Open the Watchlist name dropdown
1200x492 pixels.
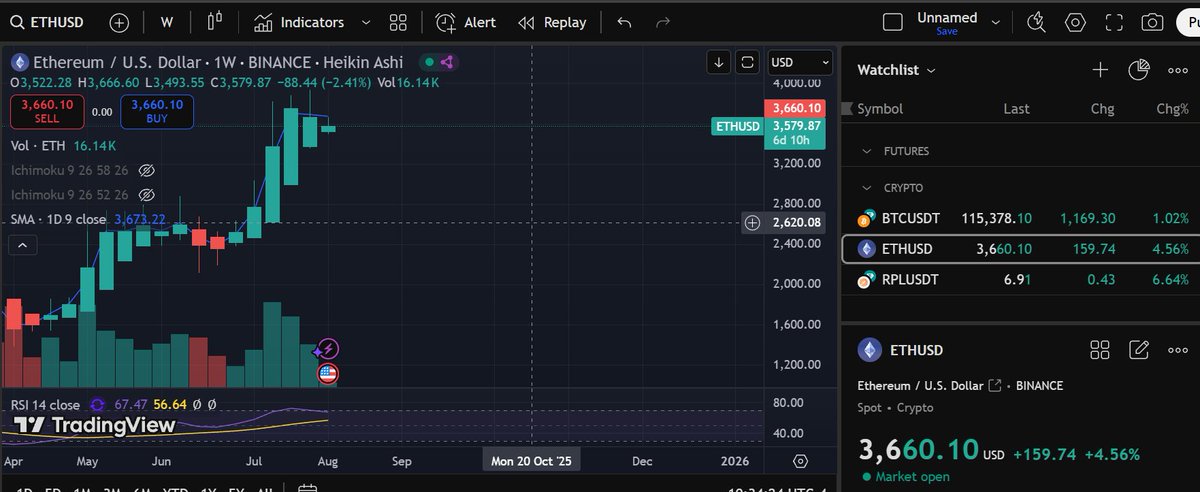tap(896, 70)
